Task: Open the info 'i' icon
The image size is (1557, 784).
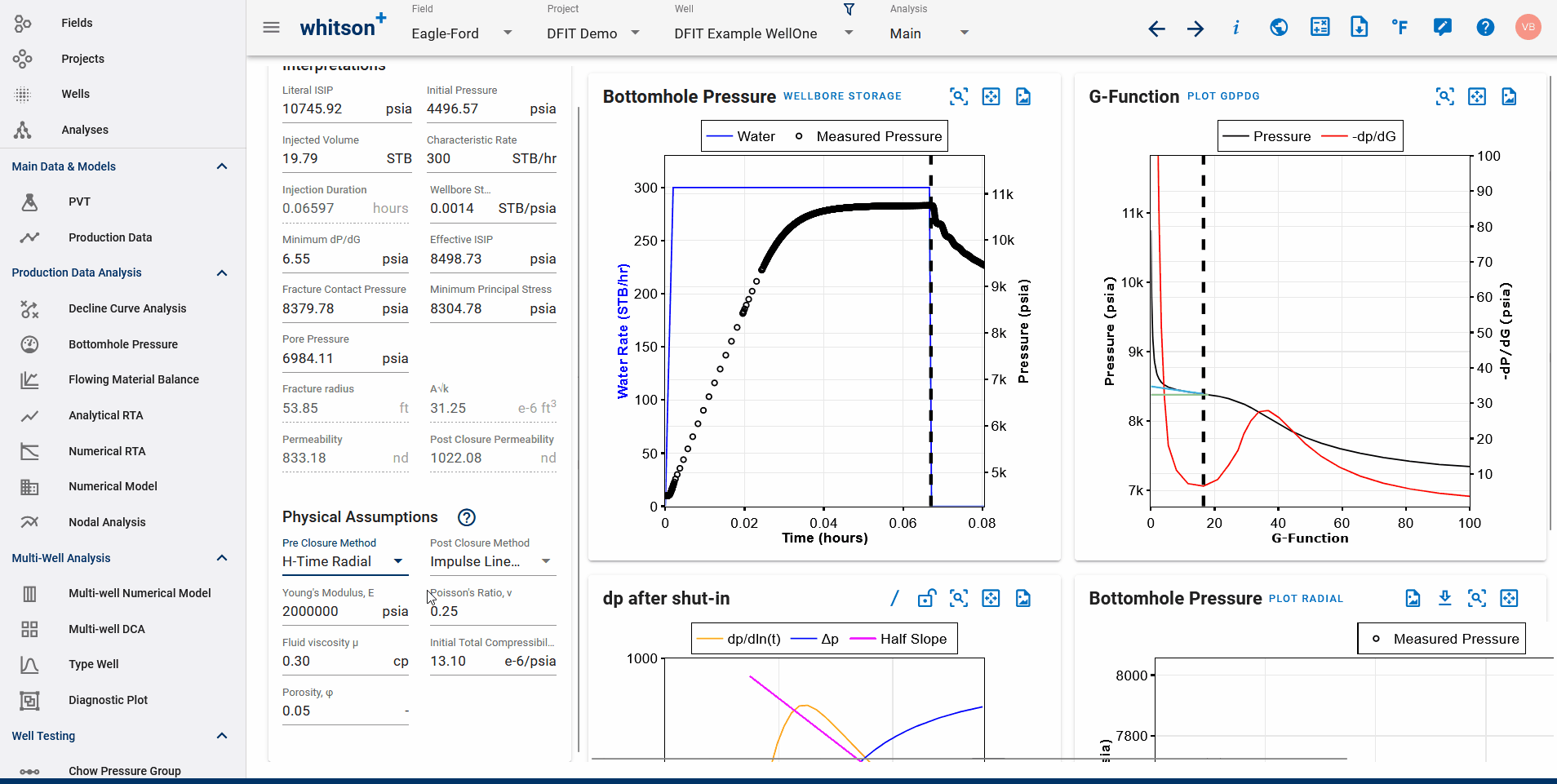Action: (1236, 28)
